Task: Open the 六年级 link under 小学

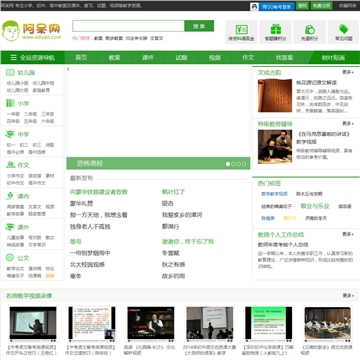Action: (48, 121)
